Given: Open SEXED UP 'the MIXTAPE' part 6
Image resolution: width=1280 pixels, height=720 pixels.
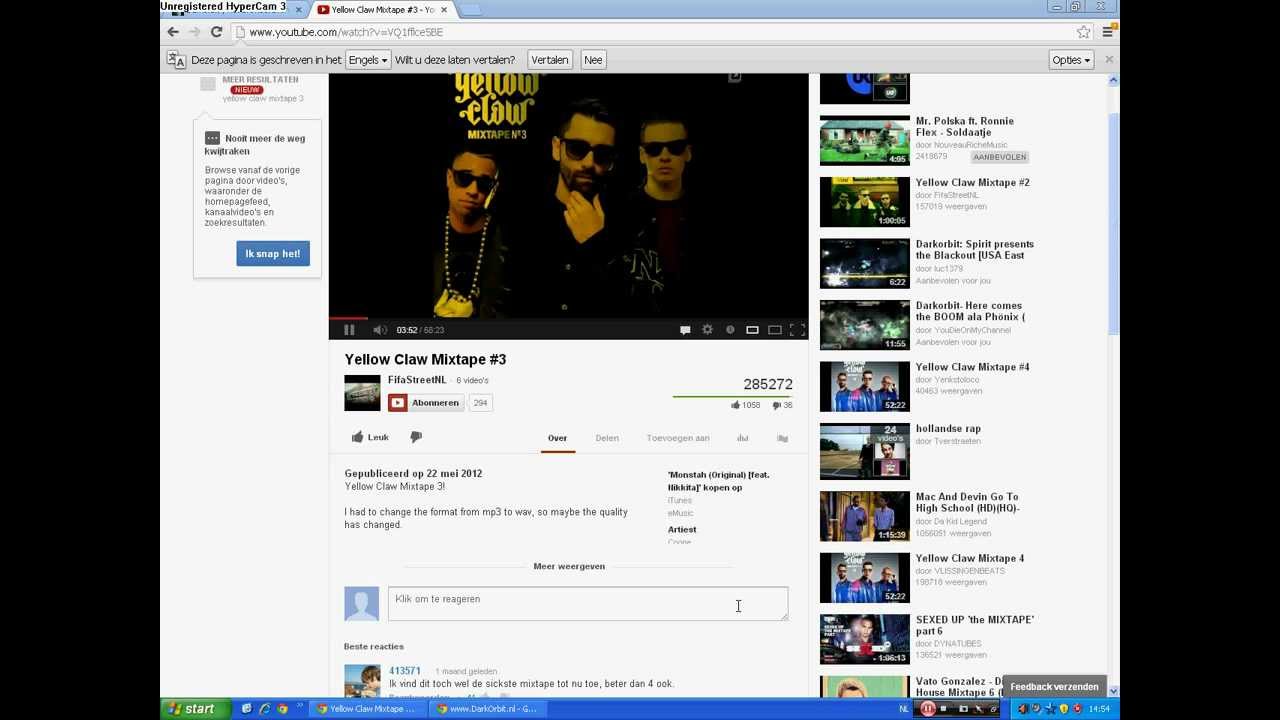Looking at the screenshot, I should 865,639.
